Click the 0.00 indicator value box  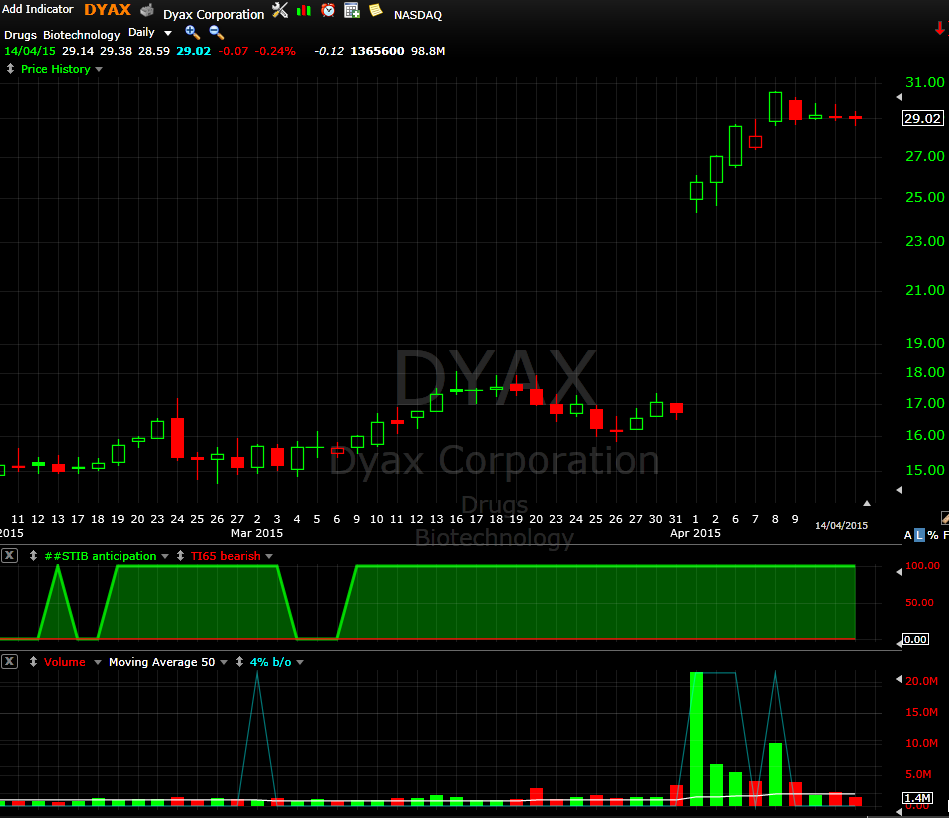(915, 639)
